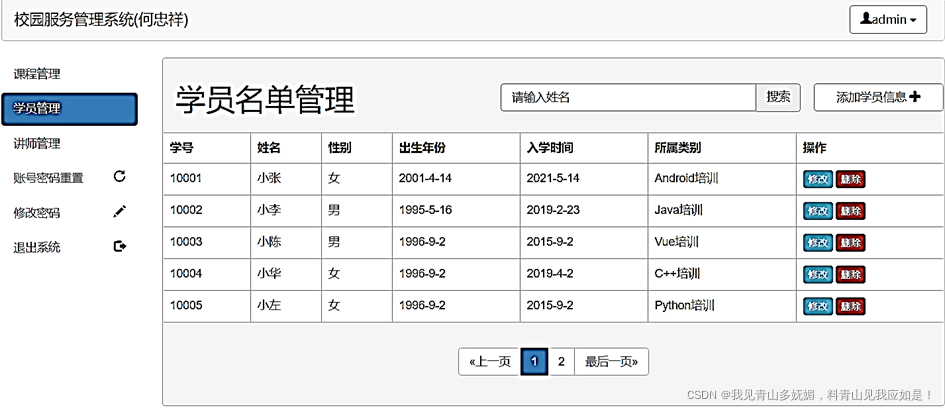Screen dimensions: 945x410
Task: Delete student 10004 with 删除
Action: (850, 274)
